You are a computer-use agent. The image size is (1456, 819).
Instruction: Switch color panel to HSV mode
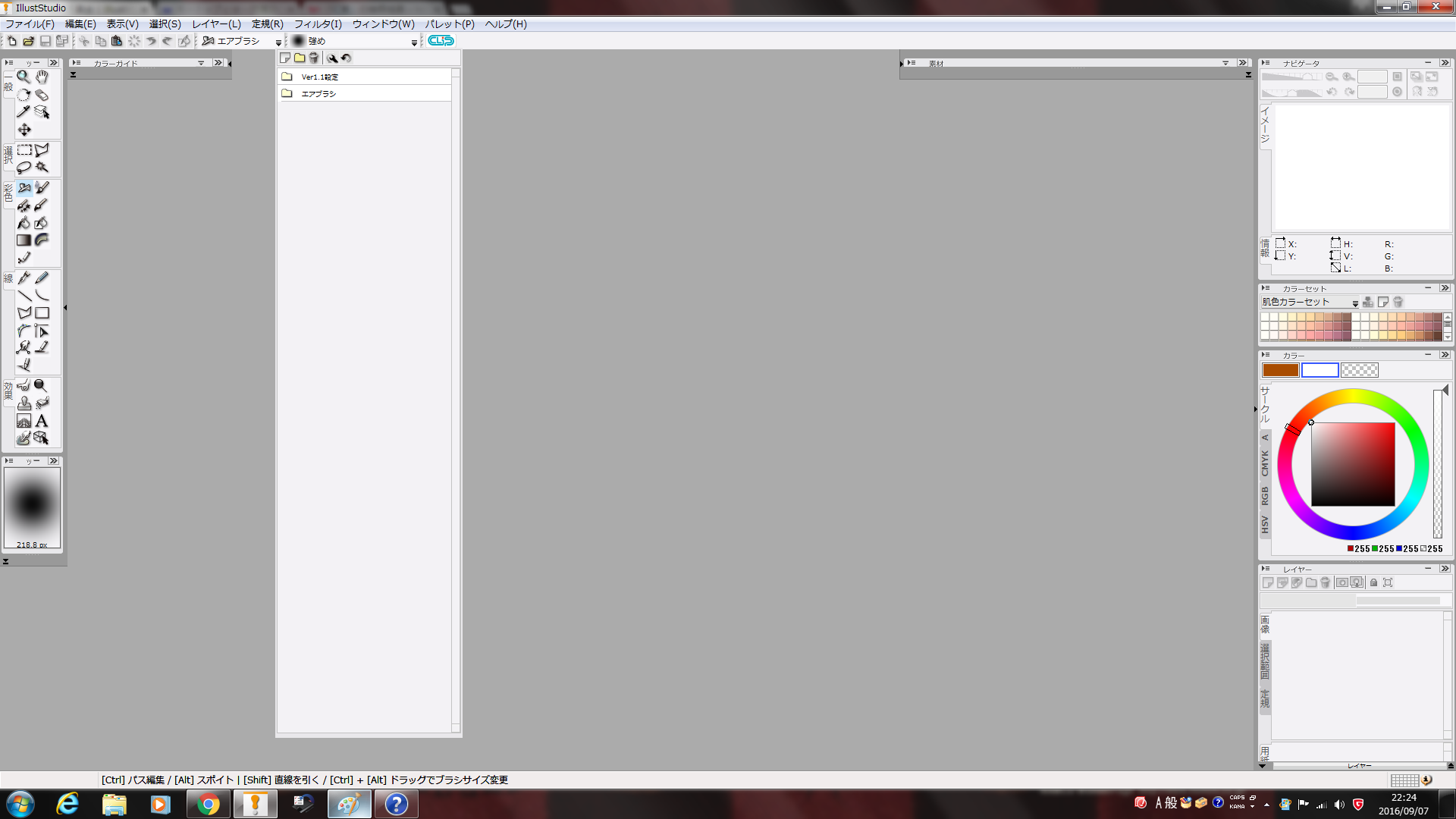tap(1265, 524)
